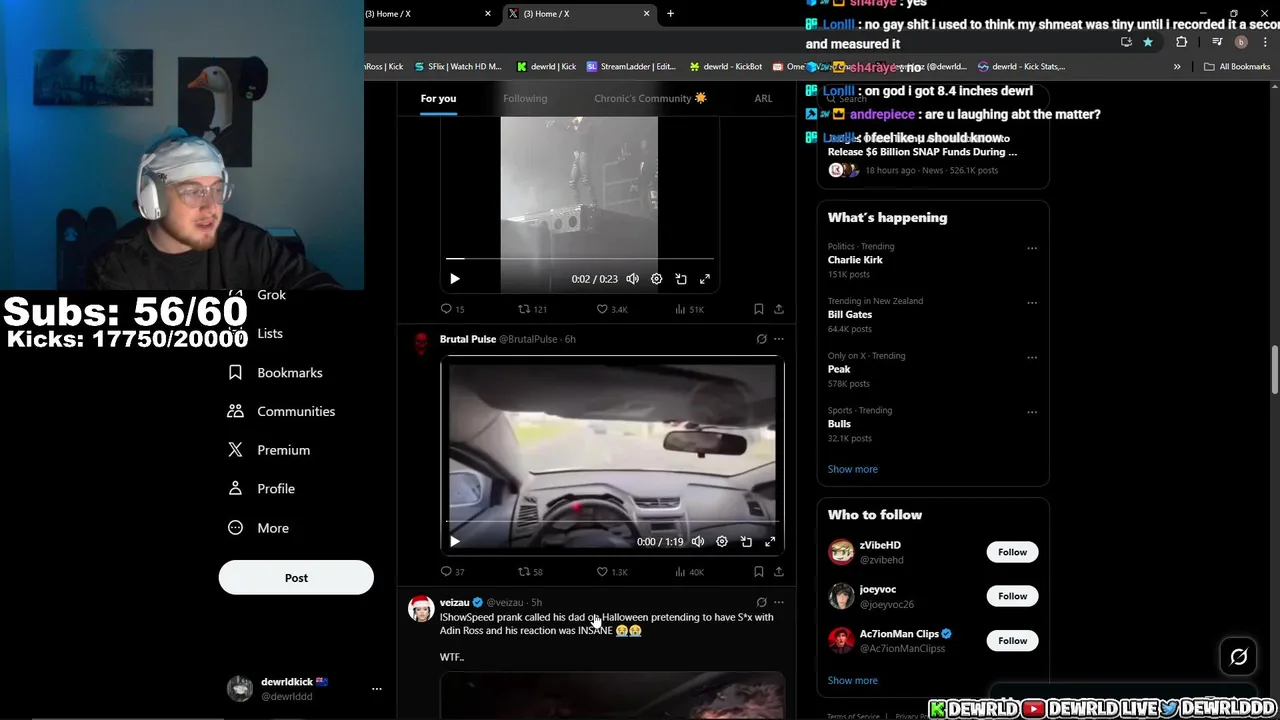Image resolution: width=1280 pixels, height=720 pixels.
Task: Switch to ARL tab
Action: [763, 98]
